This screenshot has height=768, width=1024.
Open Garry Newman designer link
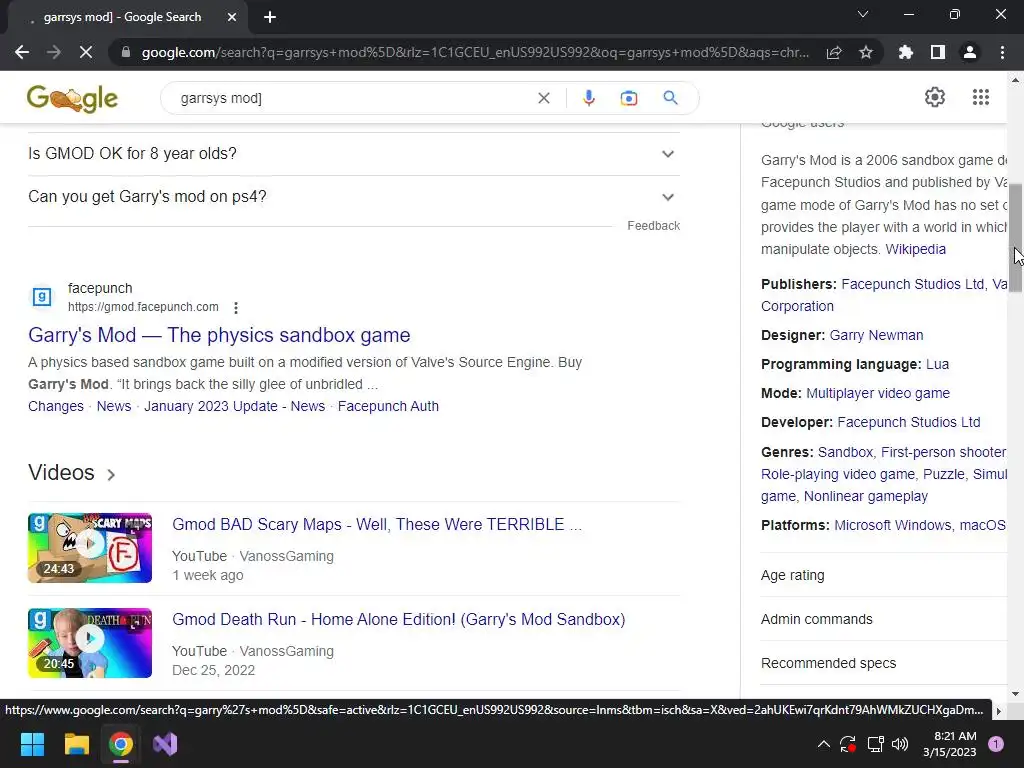pos(876,335)
